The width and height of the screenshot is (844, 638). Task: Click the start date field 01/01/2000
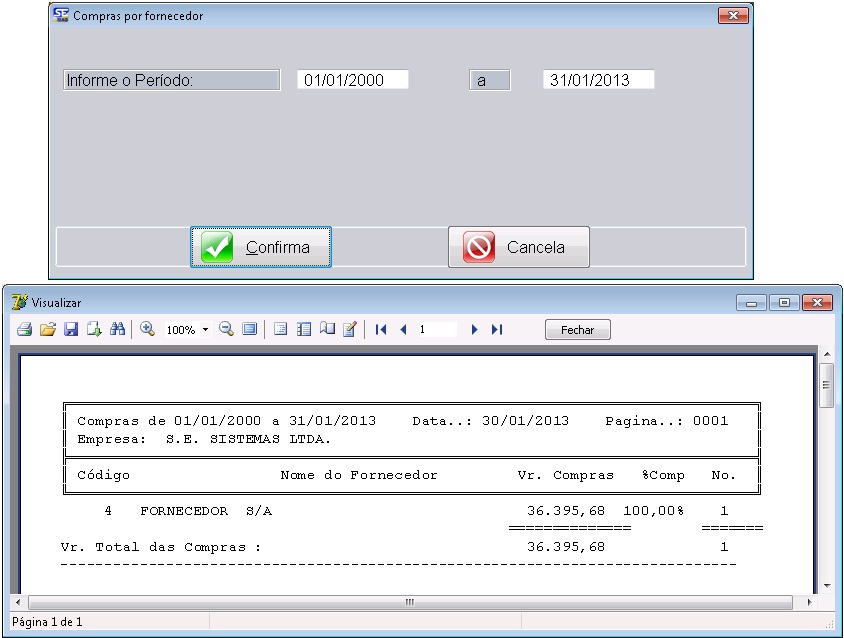pos(352,80)
